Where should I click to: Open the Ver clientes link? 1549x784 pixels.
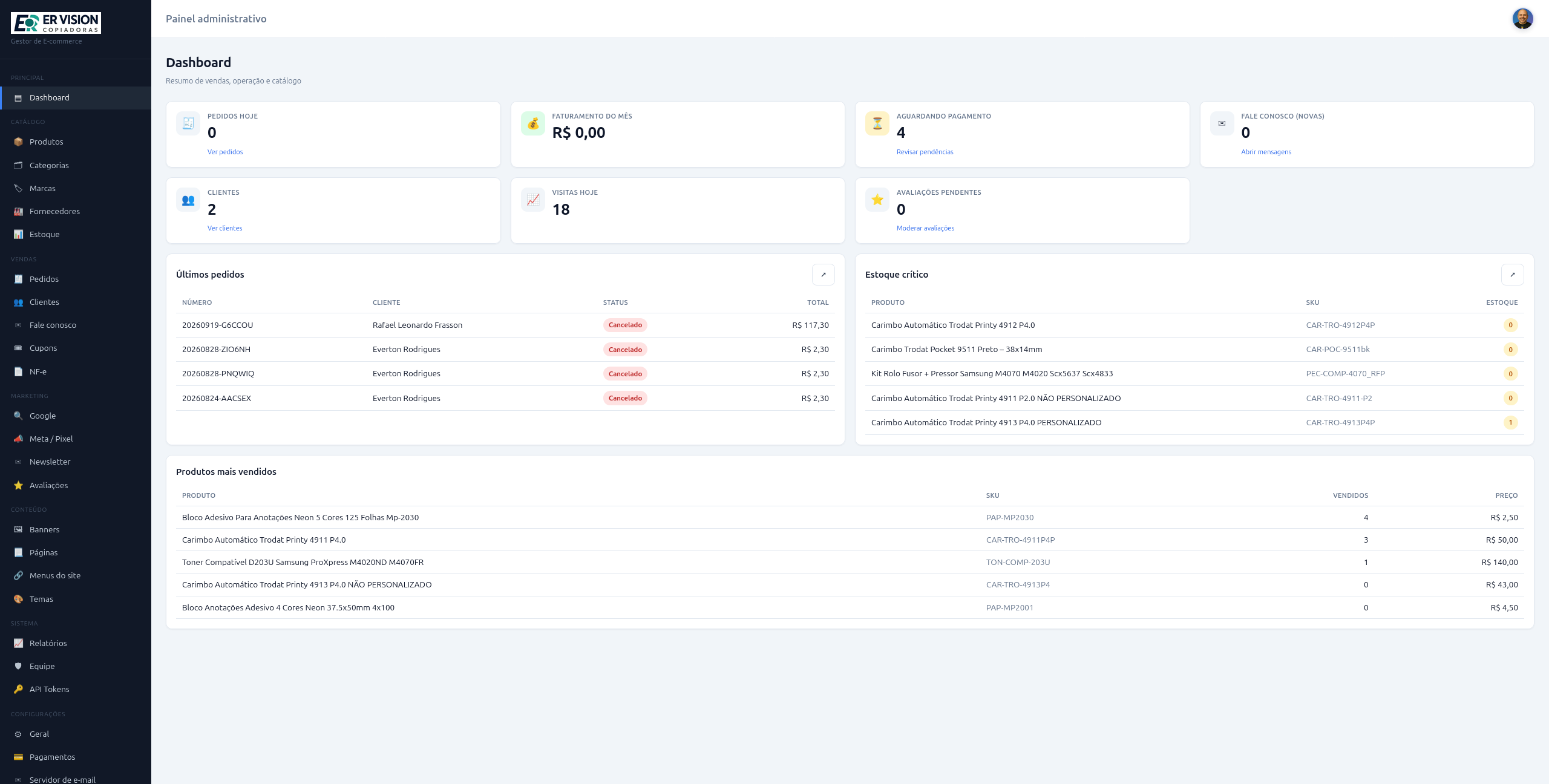click(224, 228)
